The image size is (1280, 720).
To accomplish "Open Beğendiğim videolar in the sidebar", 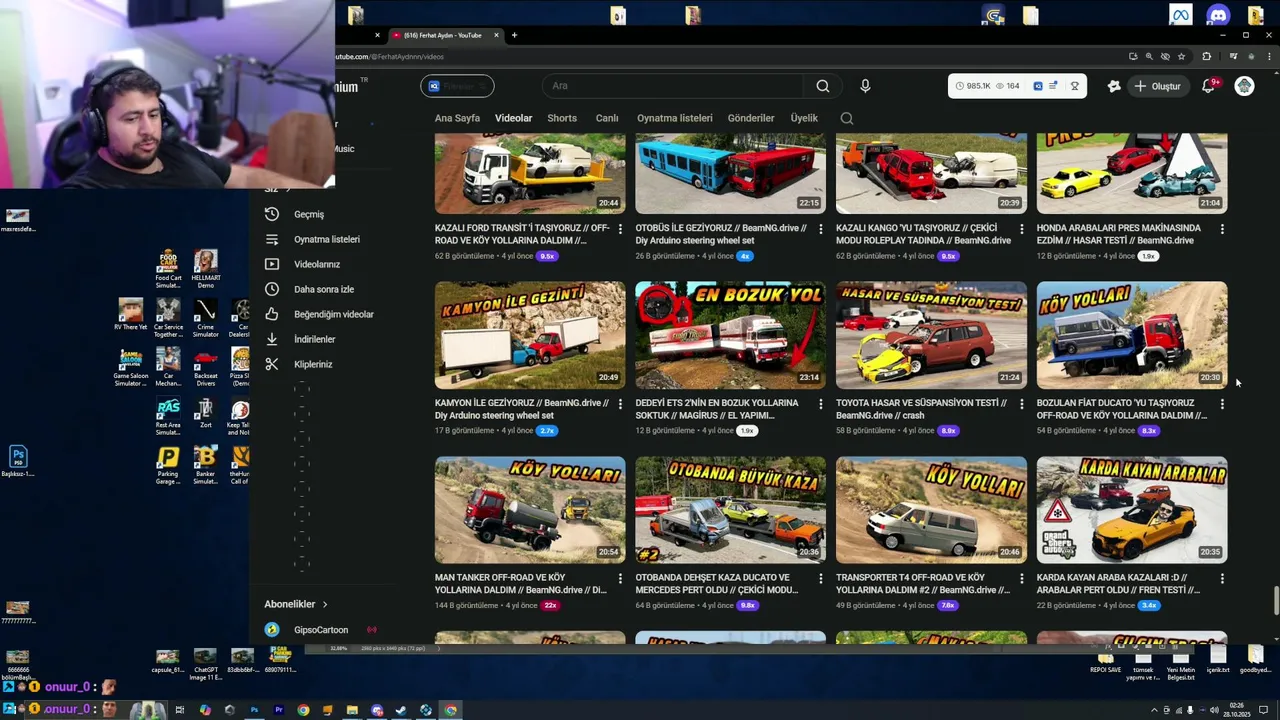I will 333,314.
